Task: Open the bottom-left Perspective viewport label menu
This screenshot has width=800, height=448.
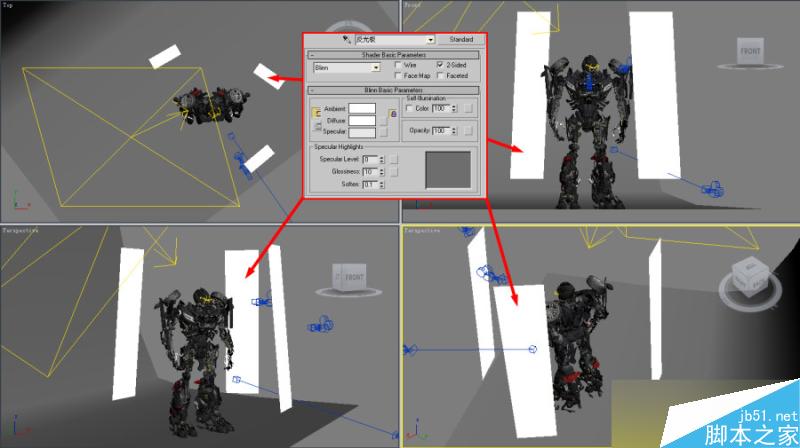Action: (x=20, y=231)
